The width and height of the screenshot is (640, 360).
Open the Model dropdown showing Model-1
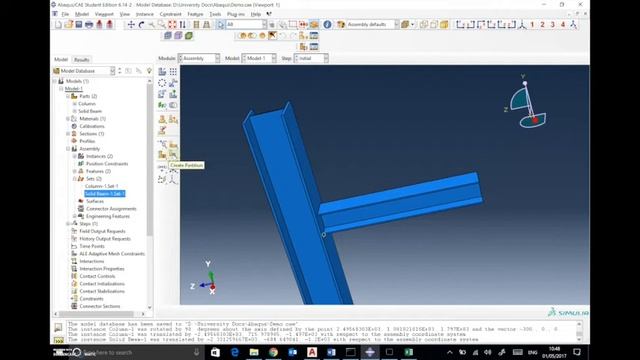pos(259,58)
